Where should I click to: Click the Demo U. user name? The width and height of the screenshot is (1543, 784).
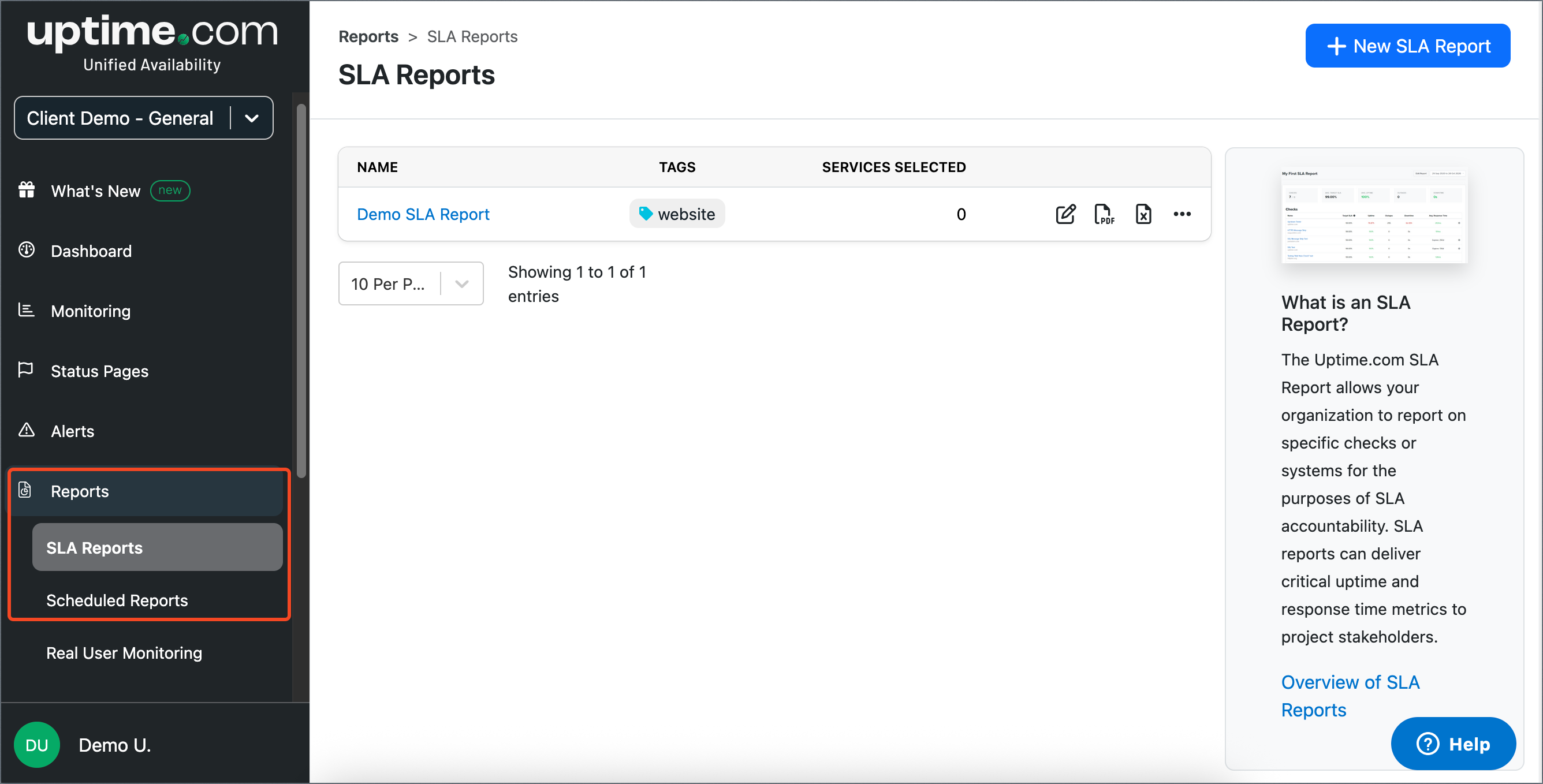114,745
